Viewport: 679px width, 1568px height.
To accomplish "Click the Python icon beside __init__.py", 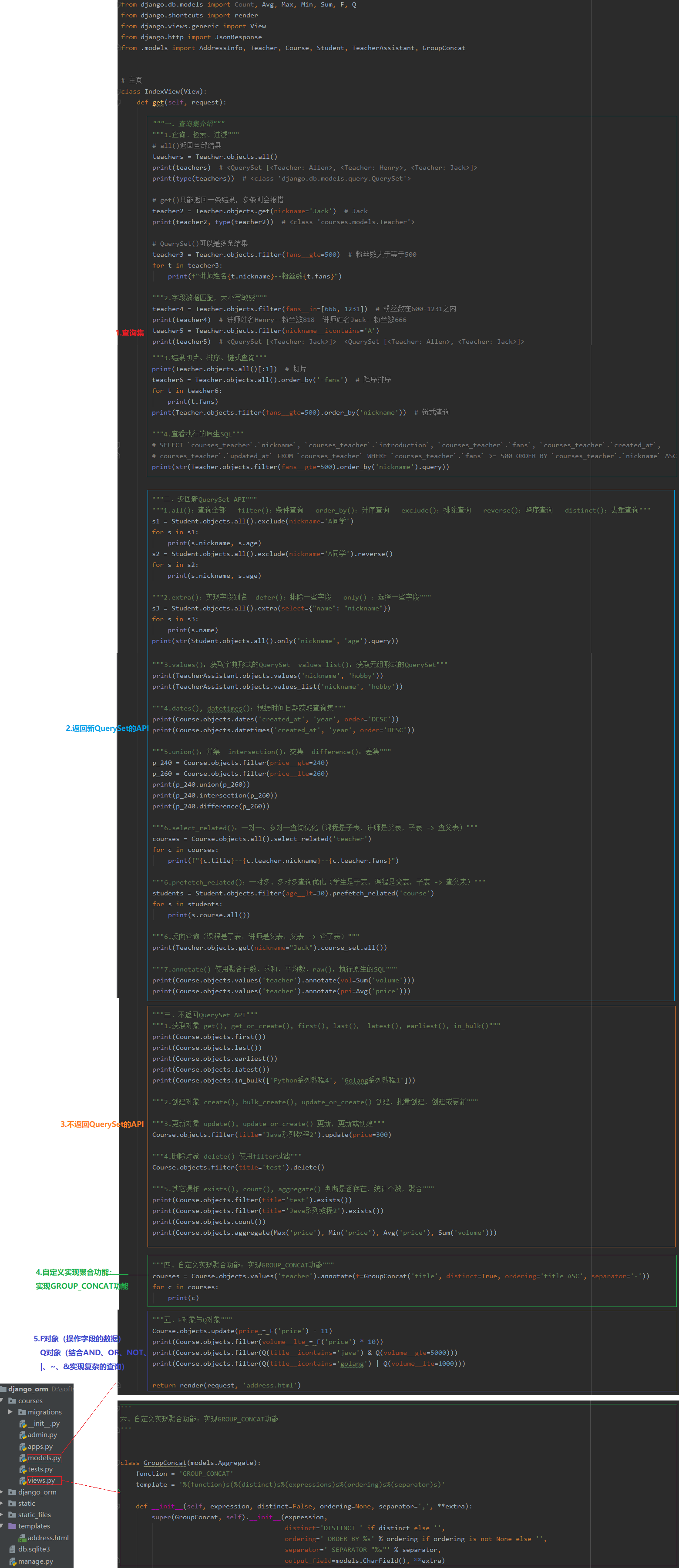I will pos(23,1424).
